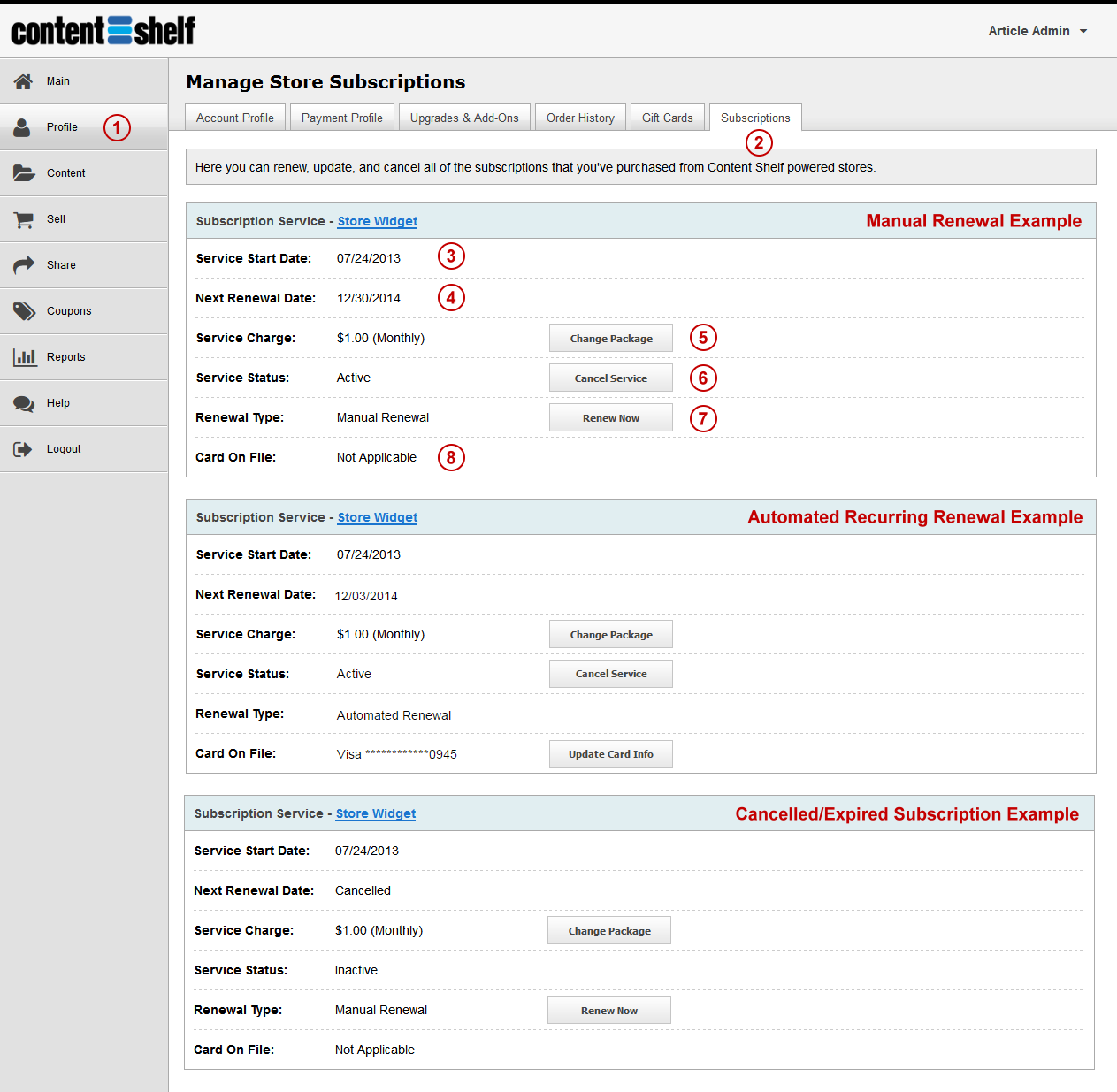
Task: Select Share in the sidebar
Action: coord(84,265)
